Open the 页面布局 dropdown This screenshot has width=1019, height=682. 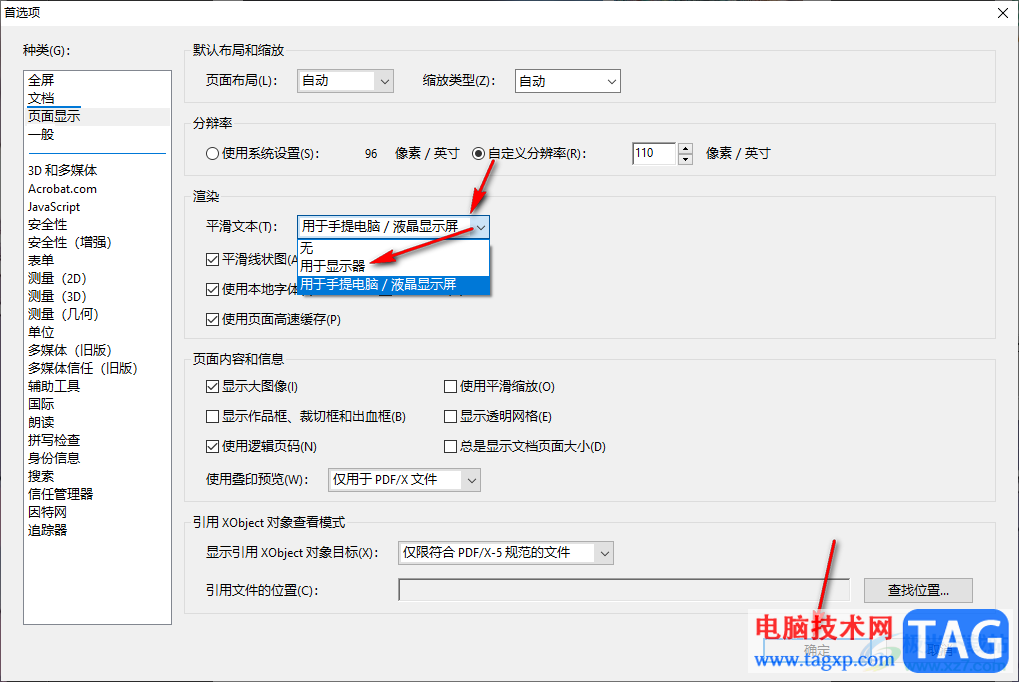click(x=345, y=81)
